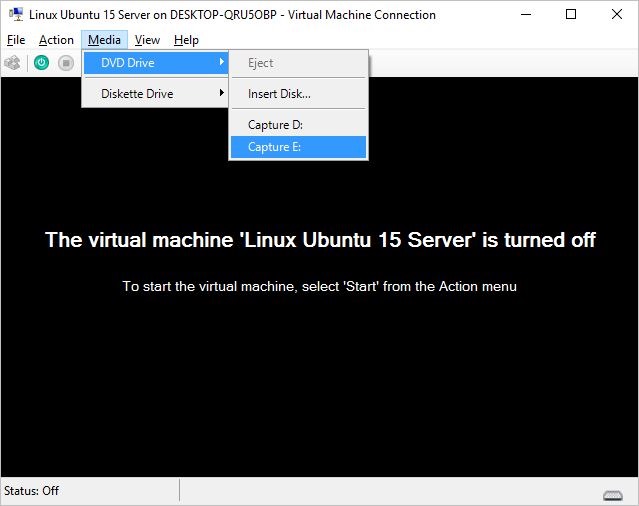
Task: Click the Ctrl+Alt+Delete toolbar icon
Action: tap(13, 63)
